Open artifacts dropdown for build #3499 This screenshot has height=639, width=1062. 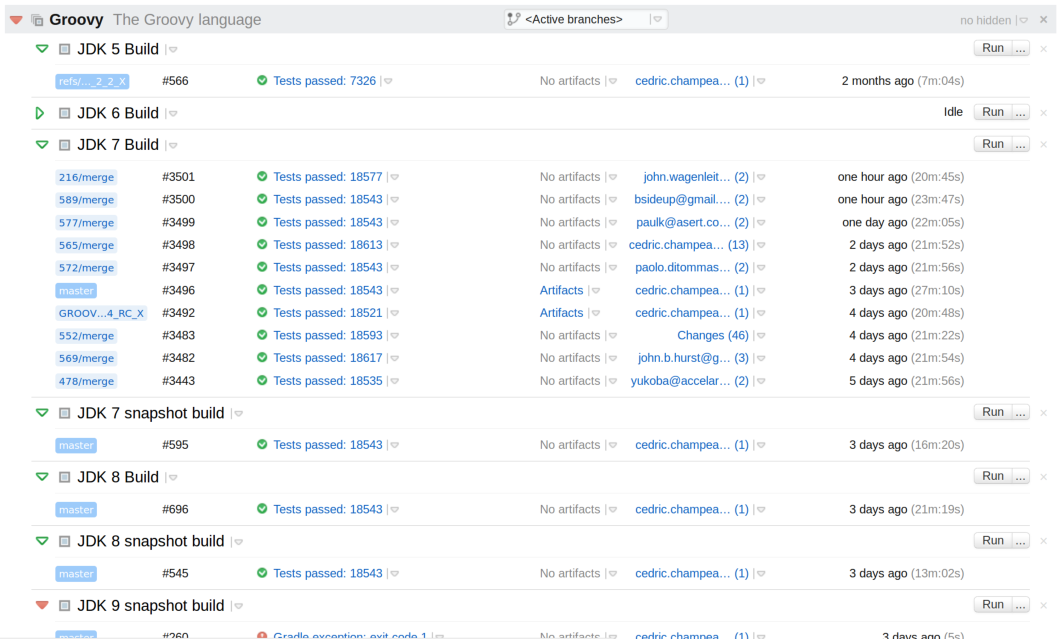pos(612,222)
